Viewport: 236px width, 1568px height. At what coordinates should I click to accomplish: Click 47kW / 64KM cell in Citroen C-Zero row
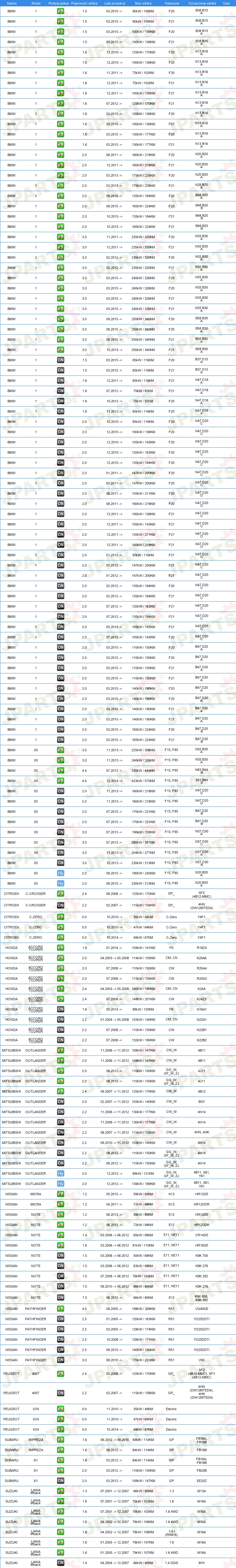coord(144,927)
